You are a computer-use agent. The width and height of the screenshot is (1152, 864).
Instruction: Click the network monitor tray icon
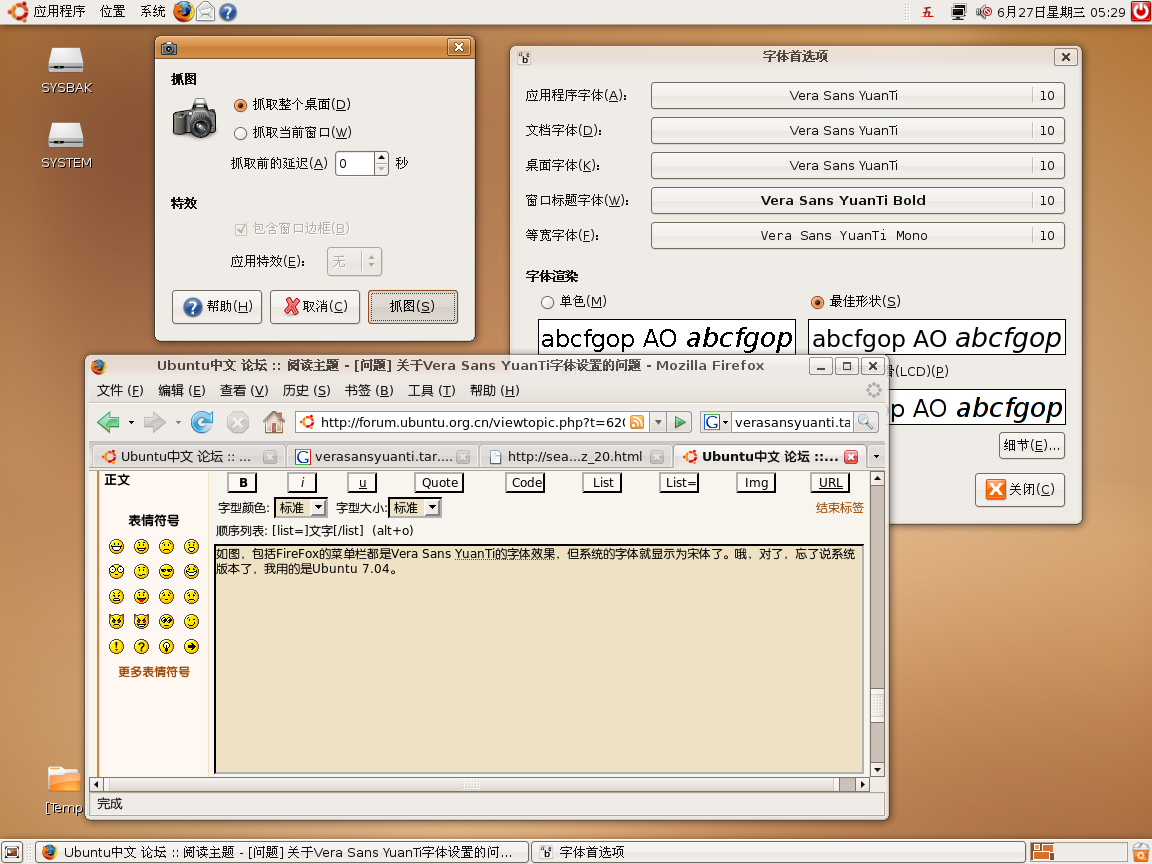coord(958,12)
